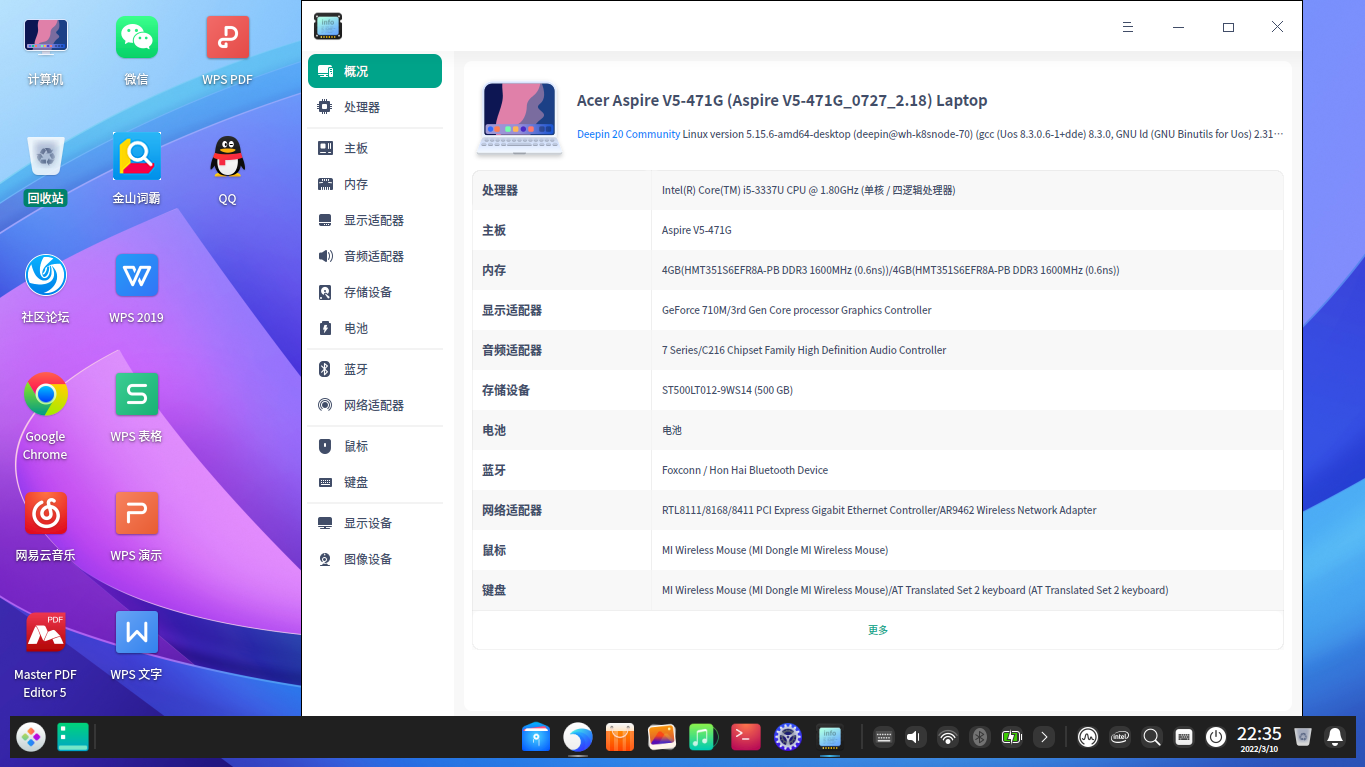Click the laptop image in overview

(520, 118)
